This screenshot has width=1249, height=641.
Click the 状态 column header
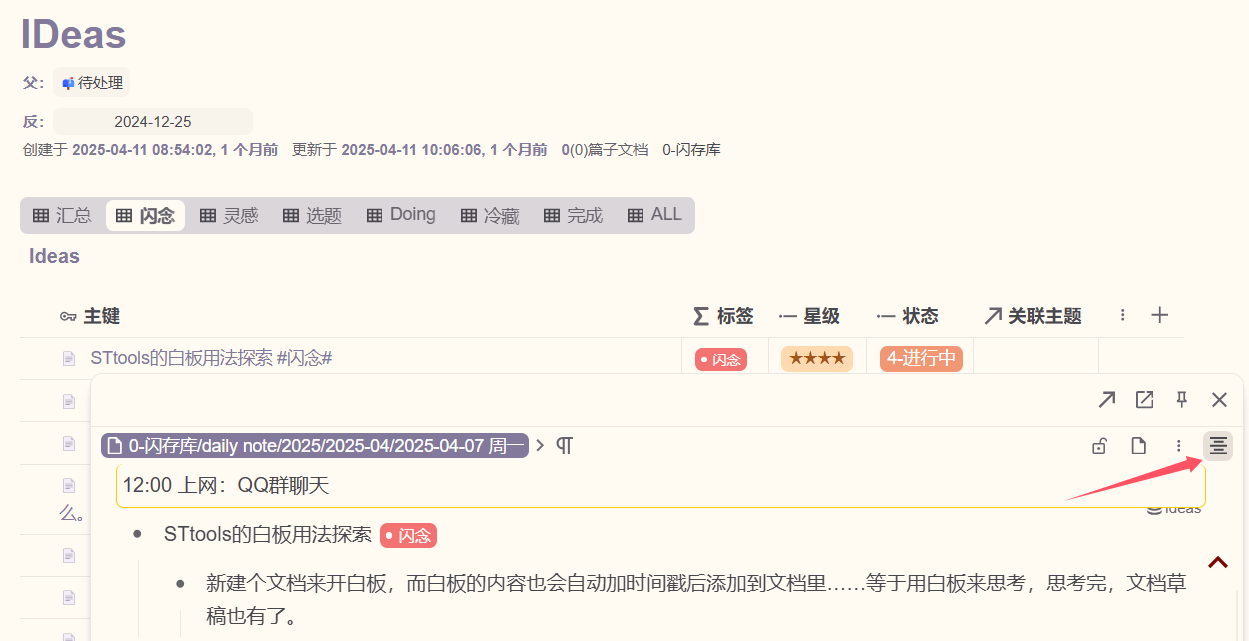click(907, 316)
